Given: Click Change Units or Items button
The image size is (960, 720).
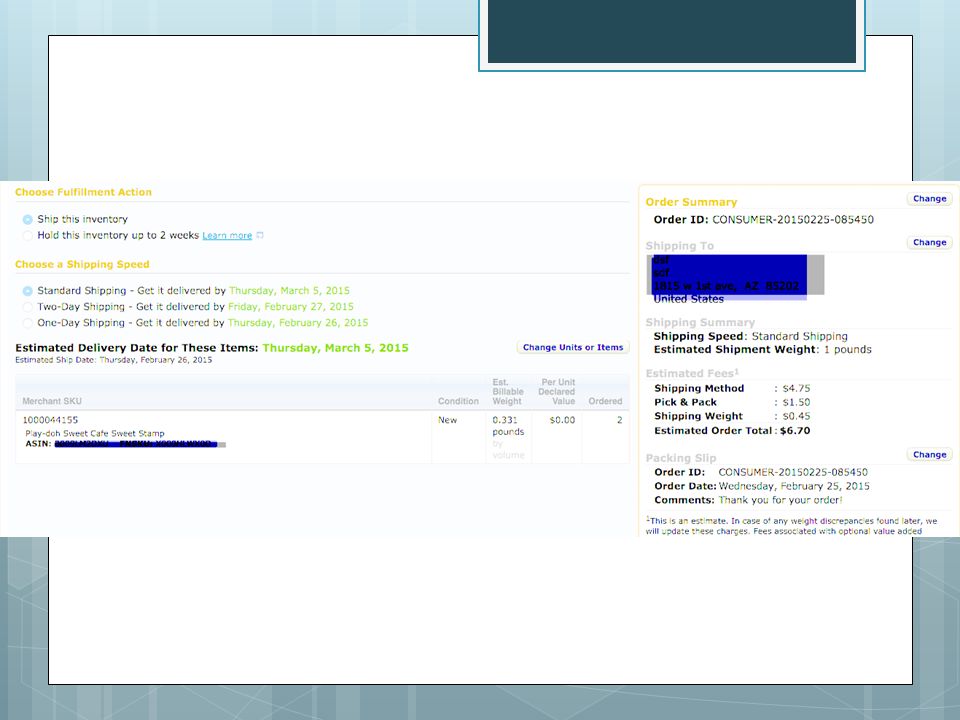Looking at the screenshot, I should point(573,347).
